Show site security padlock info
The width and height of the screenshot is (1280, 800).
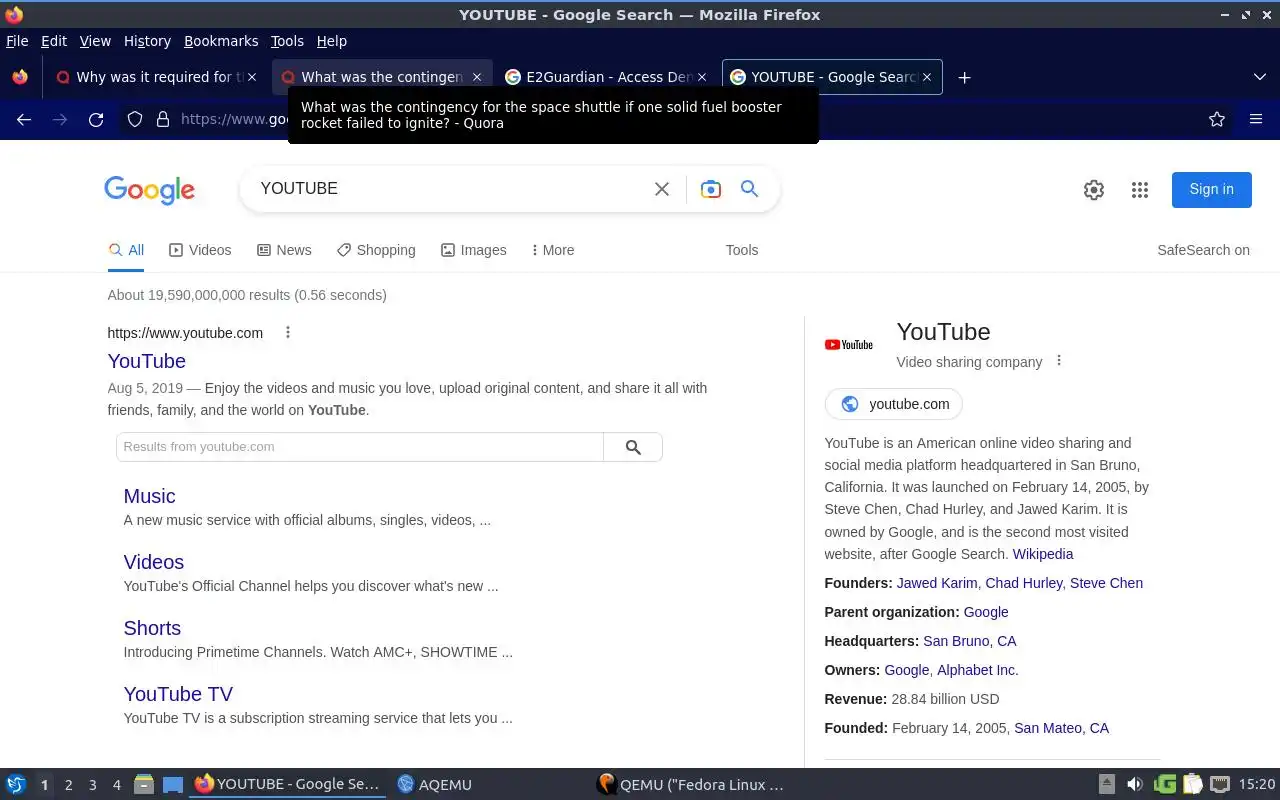tap(162, 119)
